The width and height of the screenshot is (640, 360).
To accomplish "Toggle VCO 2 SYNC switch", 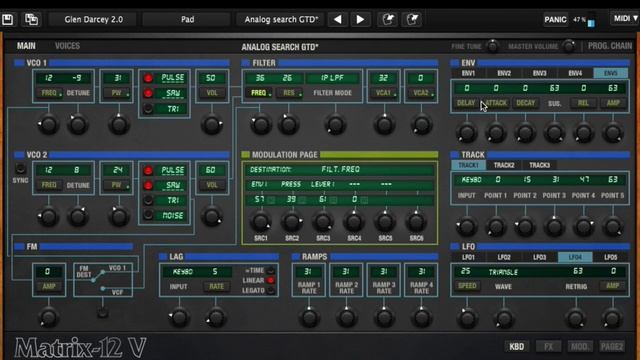I will click(x=20, y=168).
